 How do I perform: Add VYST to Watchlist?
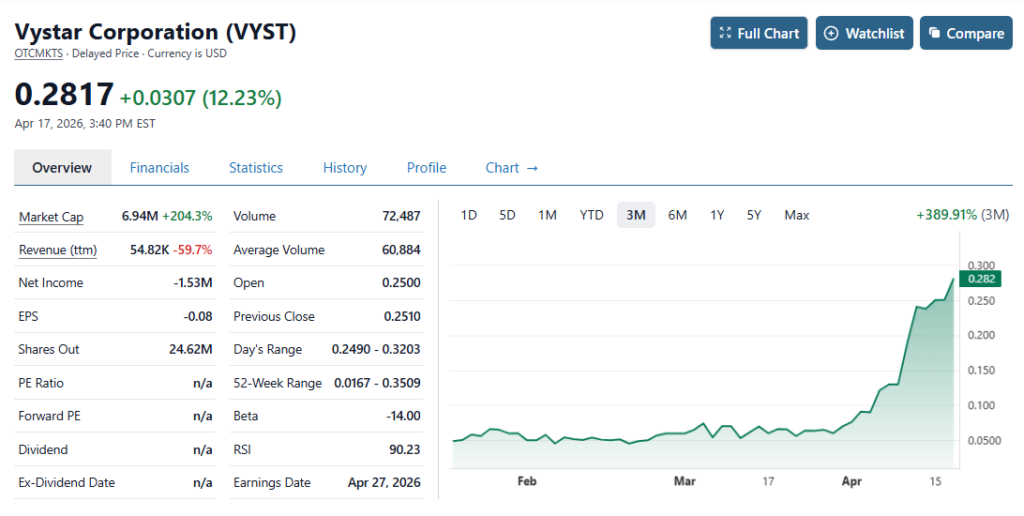[863, 33]
